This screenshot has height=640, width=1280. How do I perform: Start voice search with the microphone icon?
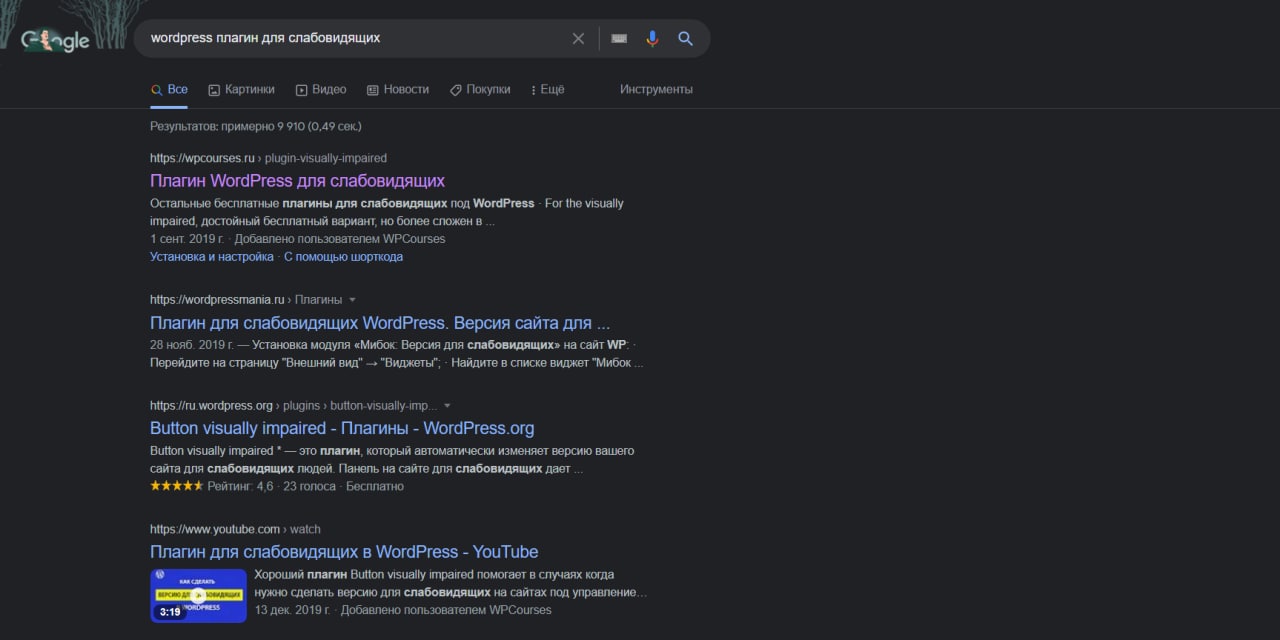(x=652, y=38)
